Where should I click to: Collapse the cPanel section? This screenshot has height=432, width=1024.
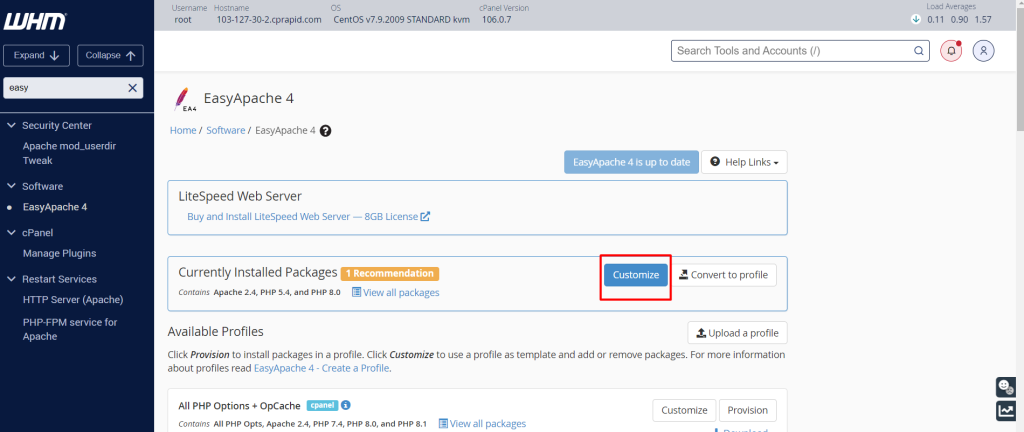[x=11, y=232]
